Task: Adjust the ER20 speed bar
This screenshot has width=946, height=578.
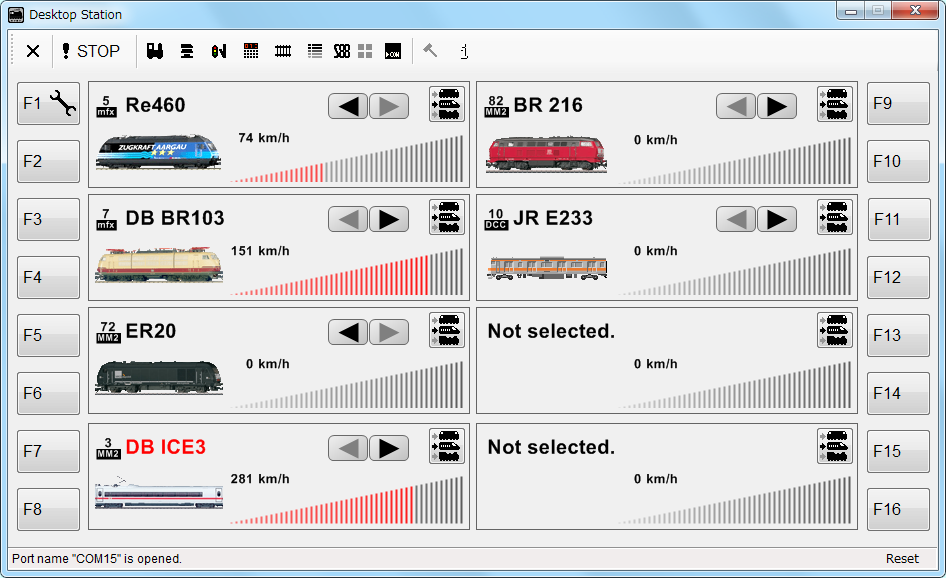Action: [346, 386]
